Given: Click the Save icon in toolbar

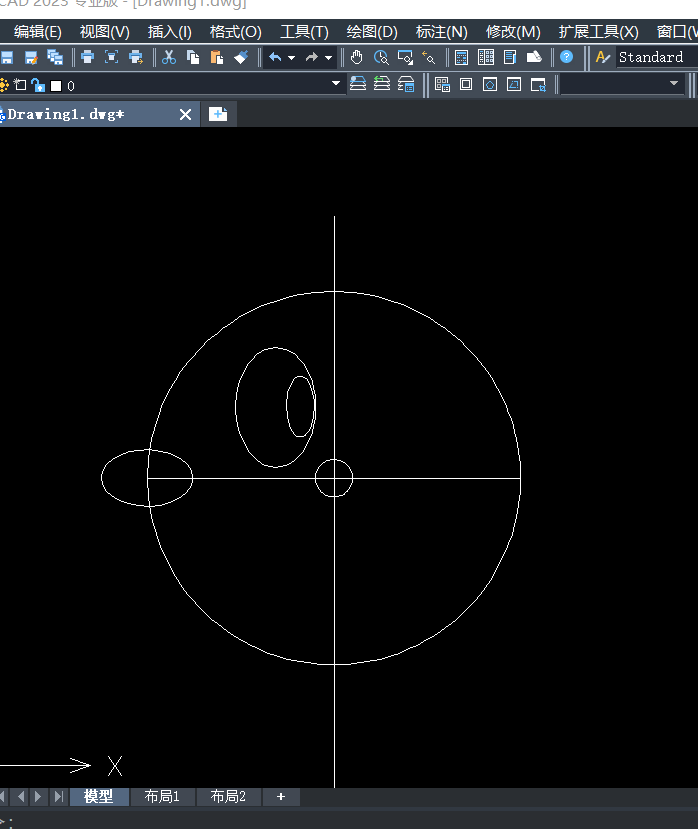Looking at the screenshot, I should tap(7, 57).
